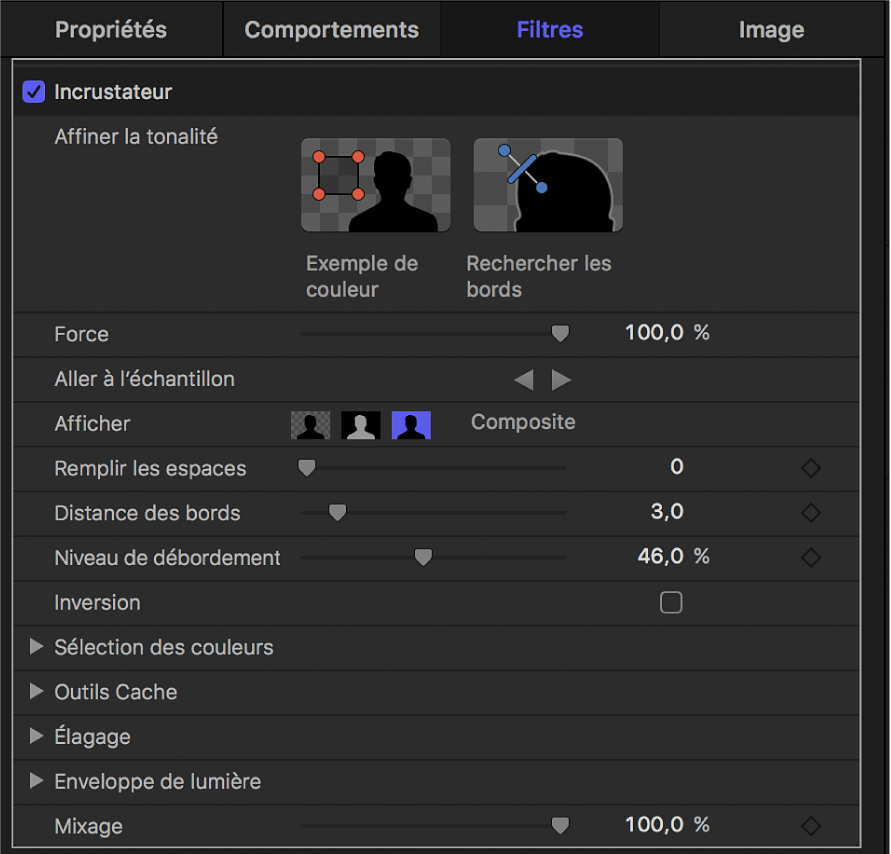Click the Force slider handle
891x854 pixels.
[559, 333]
